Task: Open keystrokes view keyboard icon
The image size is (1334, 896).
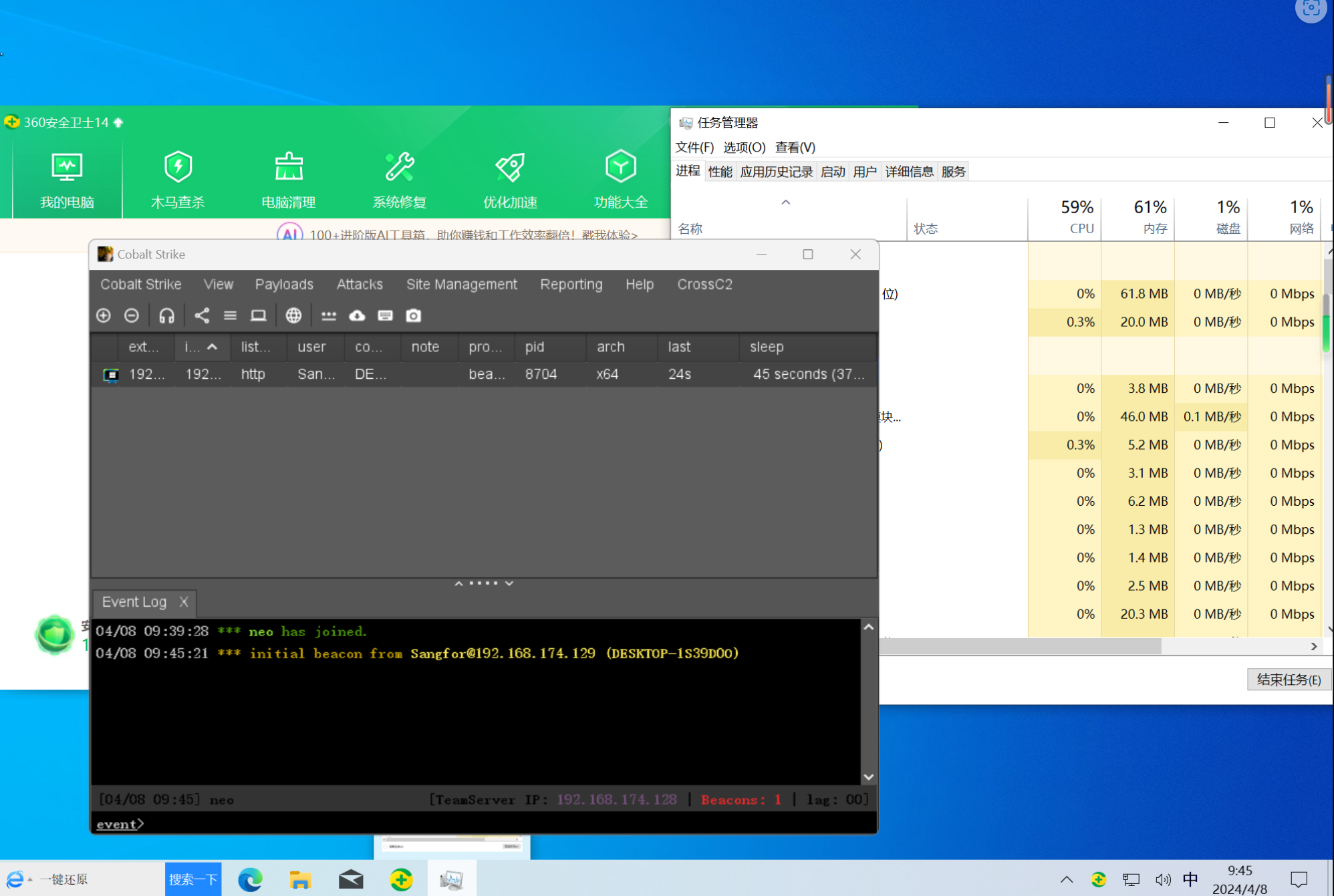Action: (x=386, y=315)
